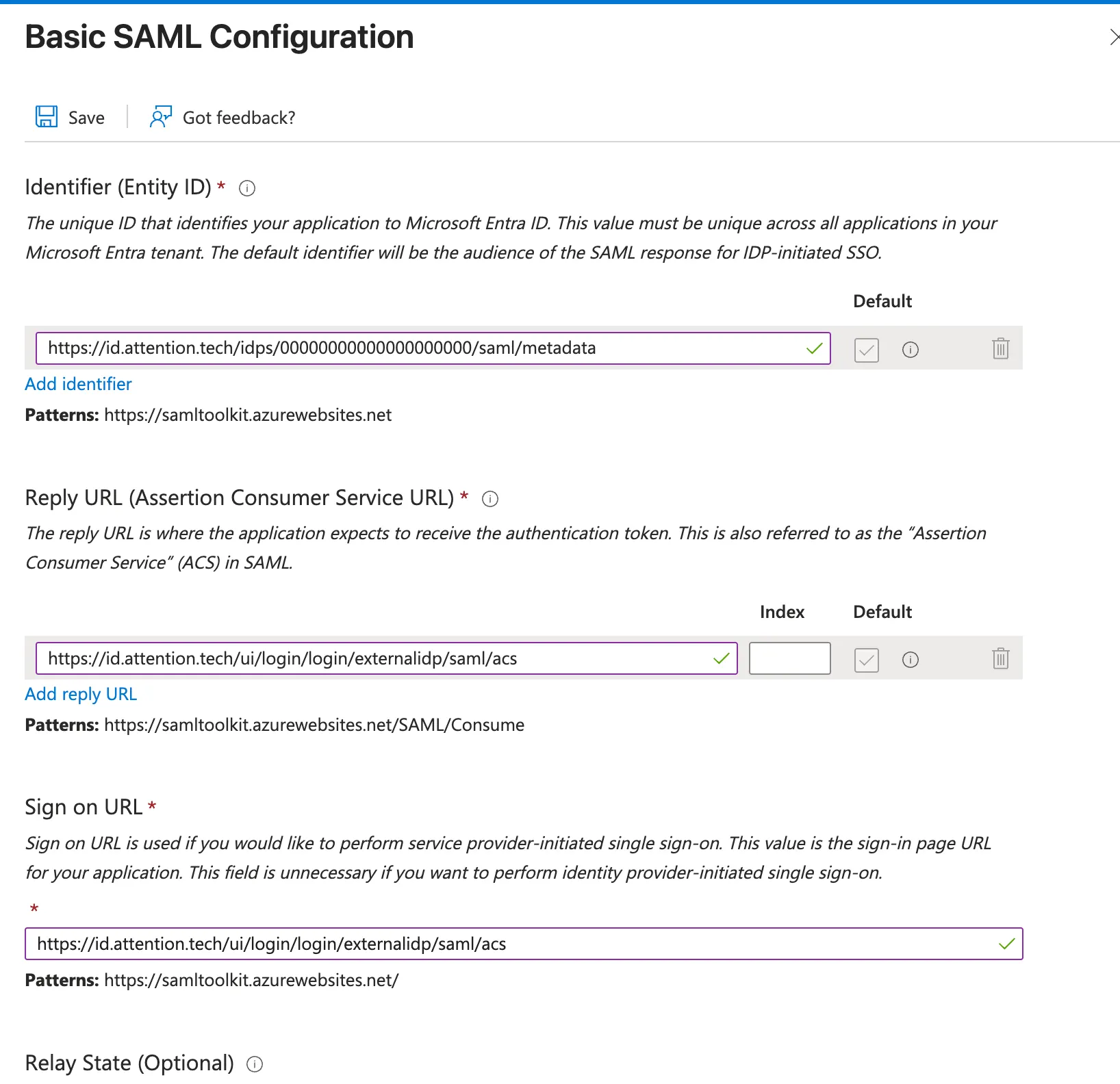
Task: Click the trash icon for the identifier entry
Action: tap(1000, 349)
